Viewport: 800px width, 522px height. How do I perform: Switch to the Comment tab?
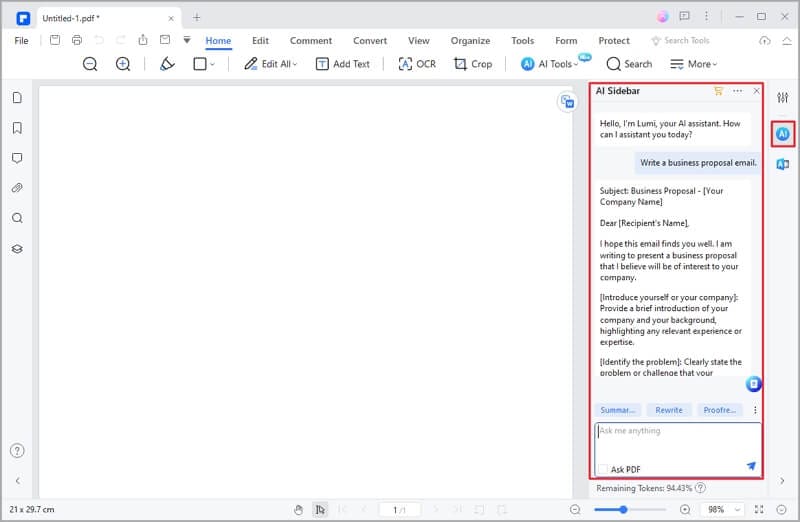(311, 40)
